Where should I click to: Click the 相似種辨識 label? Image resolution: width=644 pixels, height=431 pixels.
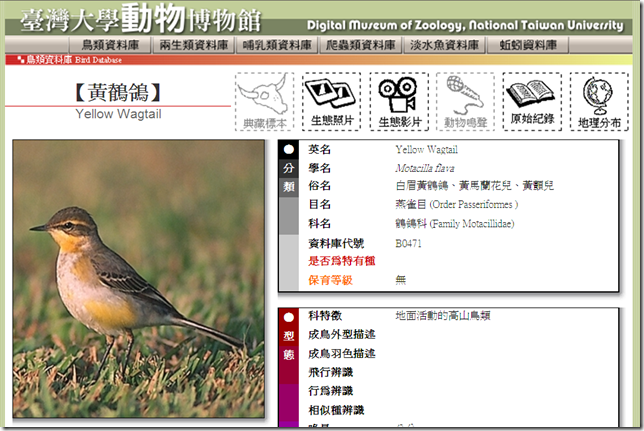pyautogui.click(x=336, y=410)
